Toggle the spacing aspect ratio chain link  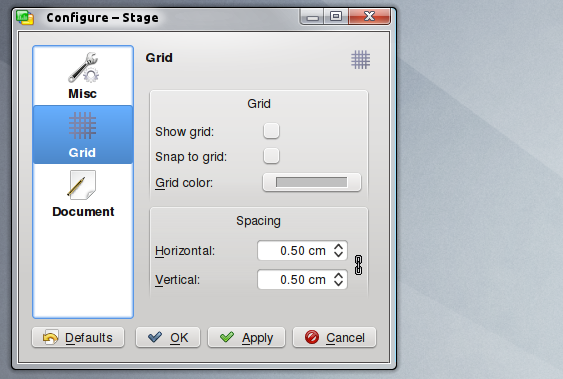click(x=358, y=265)
